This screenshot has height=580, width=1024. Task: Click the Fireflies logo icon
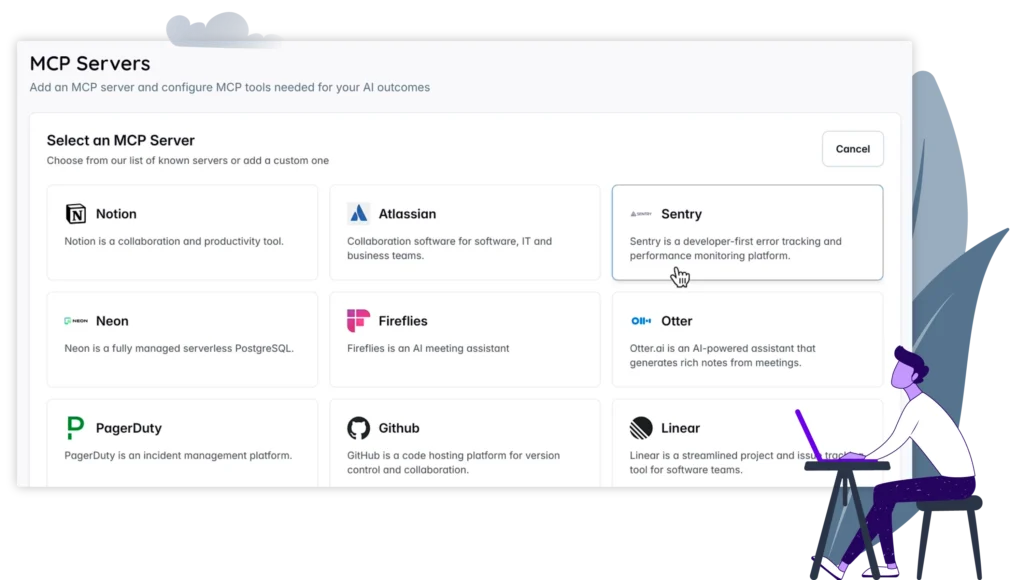tap(359, 321)
